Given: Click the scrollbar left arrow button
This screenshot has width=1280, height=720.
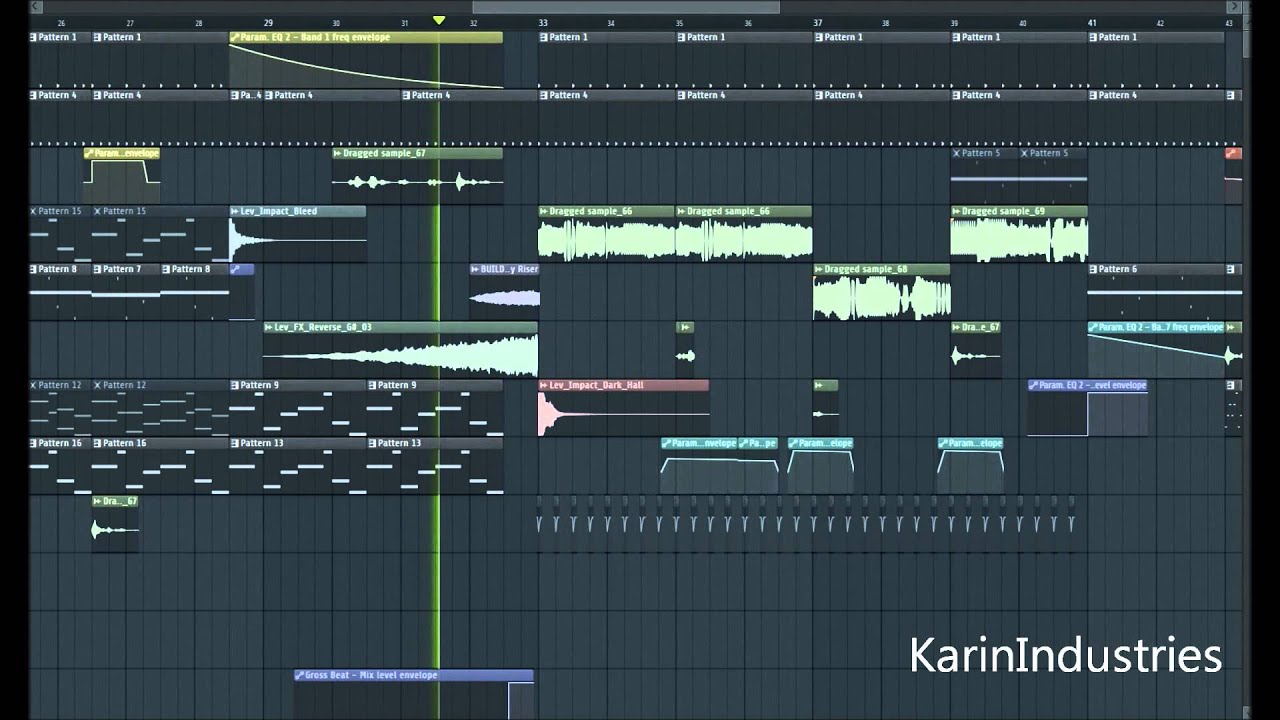Looking at the screenshot, I should 36,7.
